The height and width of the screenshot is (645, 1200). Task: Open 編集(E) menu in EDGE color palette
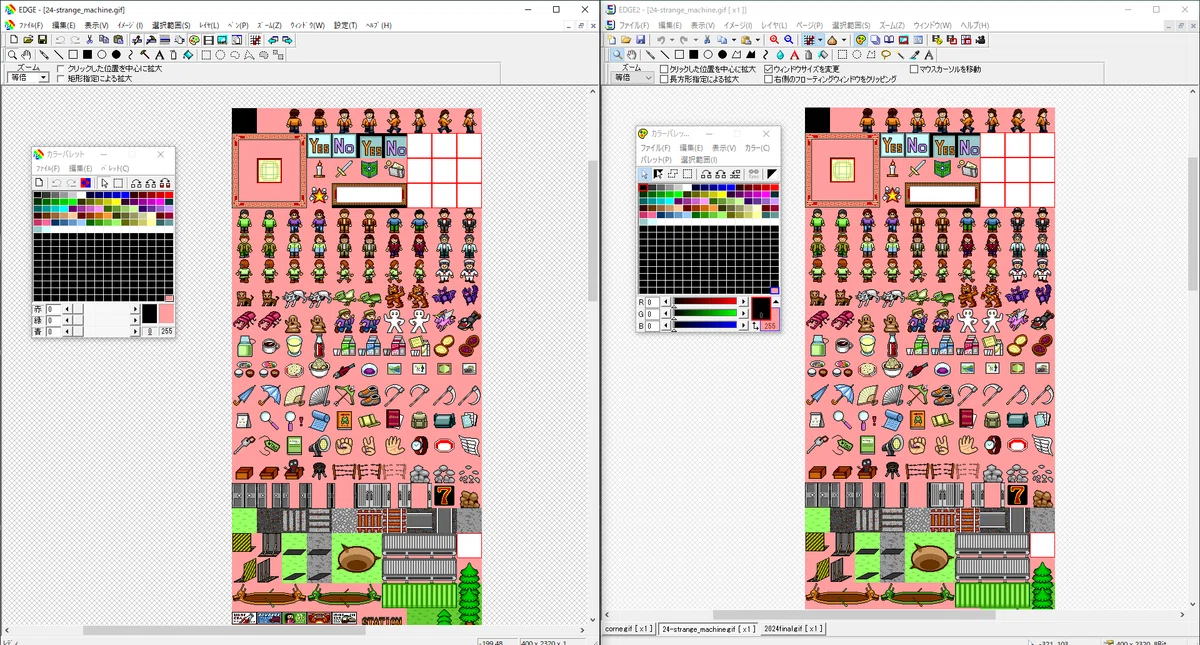[80, 168]
